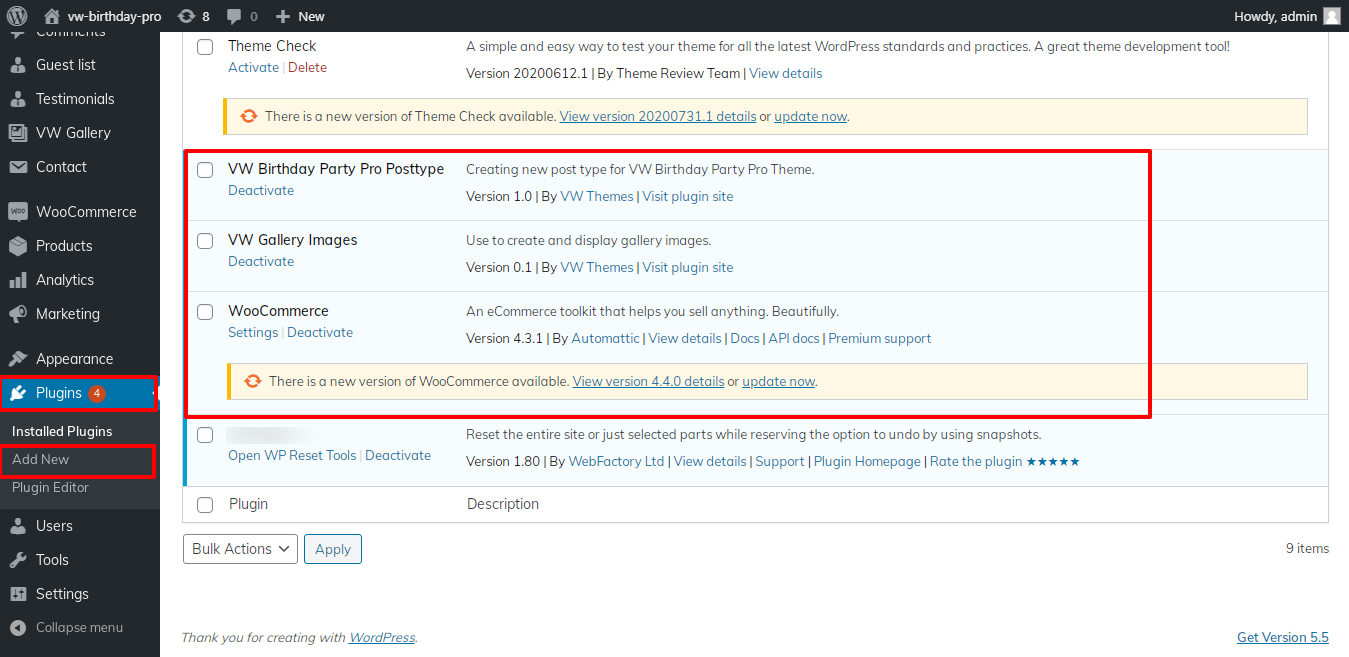Image resolution: width=1349 pixels, height=657 pixels.
Task: Click the Analytics bar chart icon
Action: pyautogui.click(x=18, y=280)
